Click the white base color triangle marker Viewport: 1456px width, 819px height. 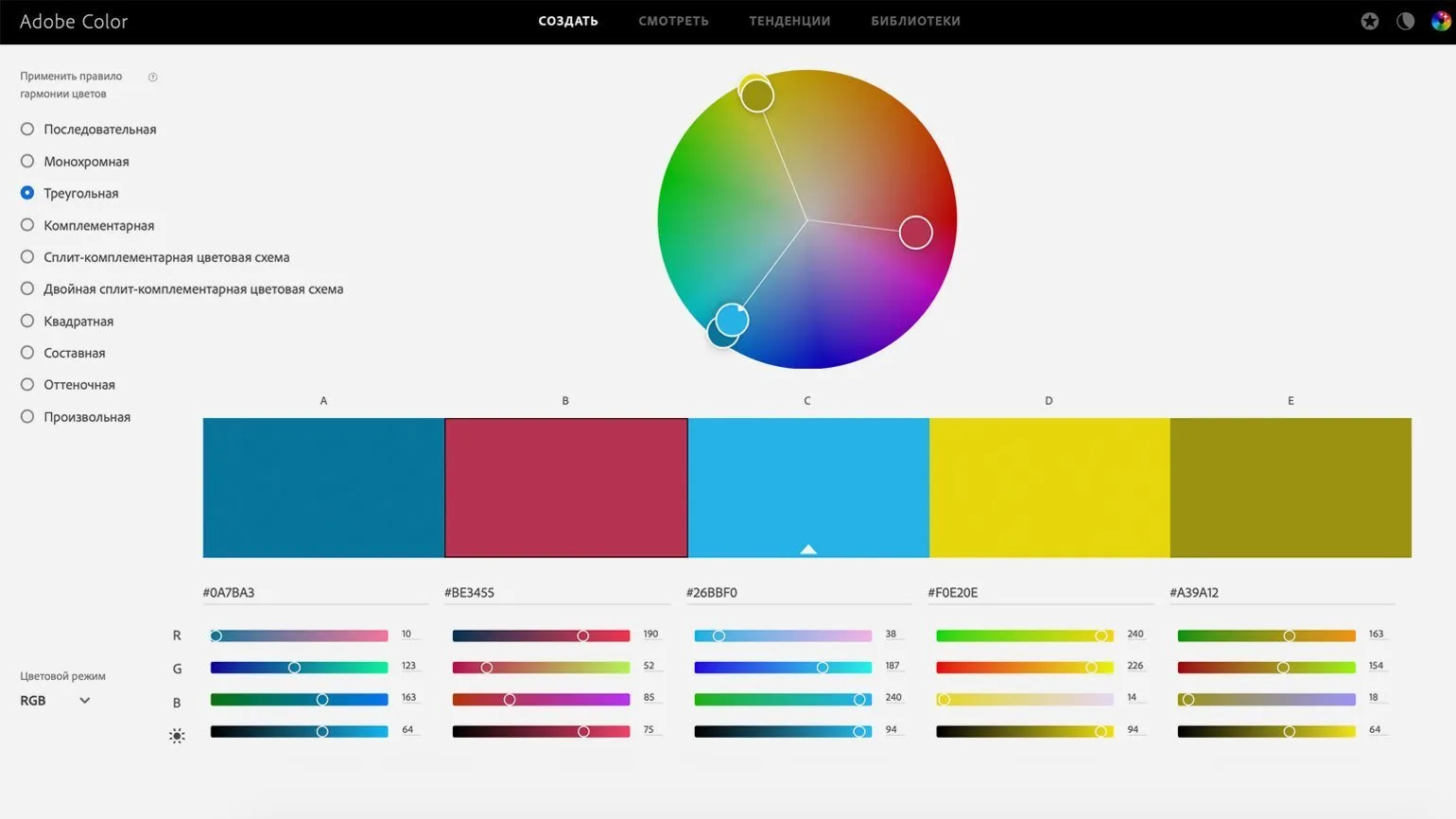(x=807, y=549)
